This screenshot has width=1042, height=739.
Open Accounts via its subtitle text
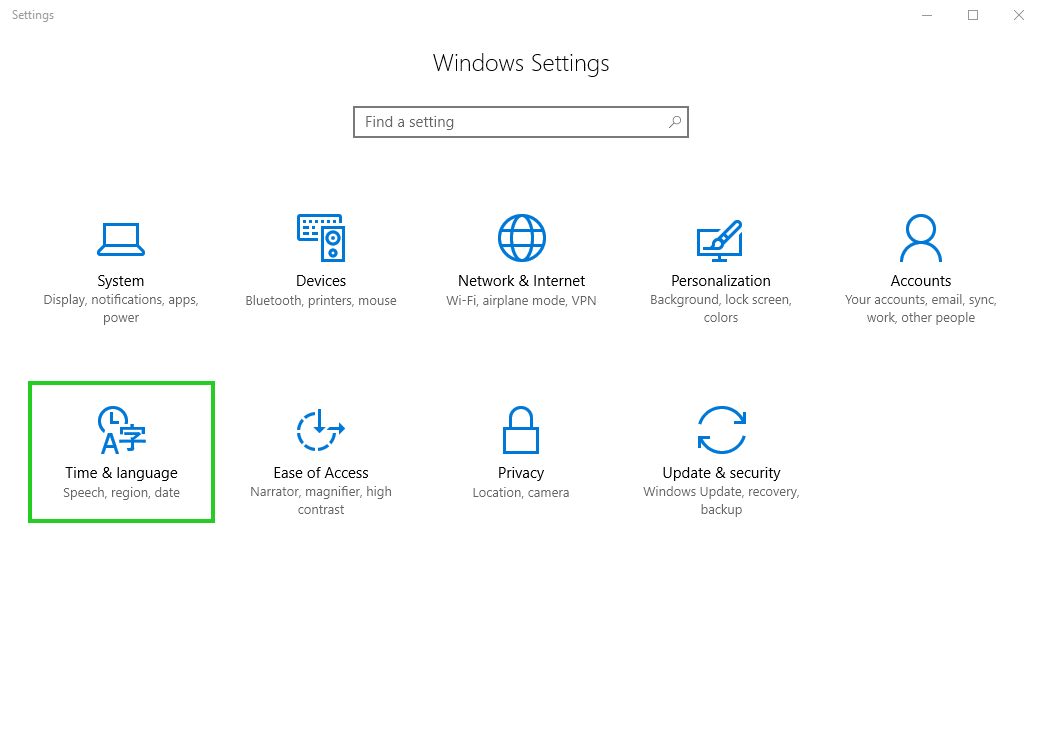(920, 308)
